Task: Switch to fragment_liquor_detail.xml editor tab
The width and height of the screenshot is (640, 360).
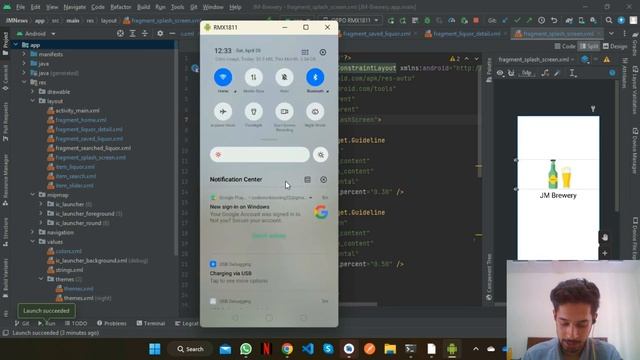Action: (466, 34)
